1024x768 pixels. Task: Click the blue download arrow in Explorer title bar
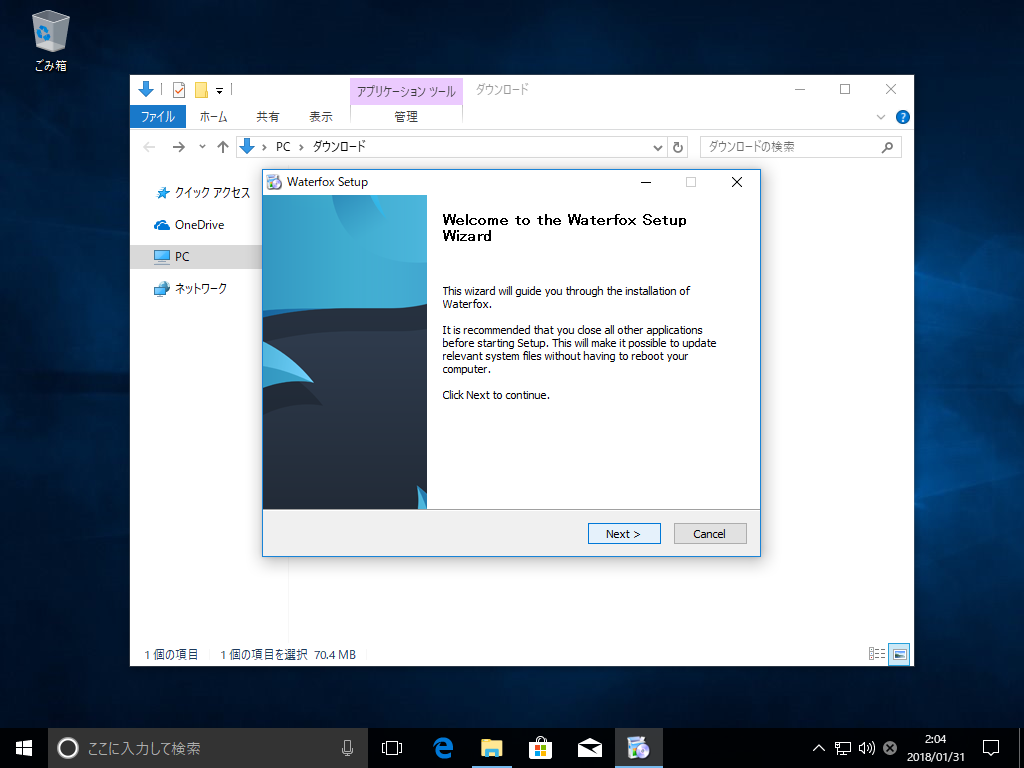146,89
